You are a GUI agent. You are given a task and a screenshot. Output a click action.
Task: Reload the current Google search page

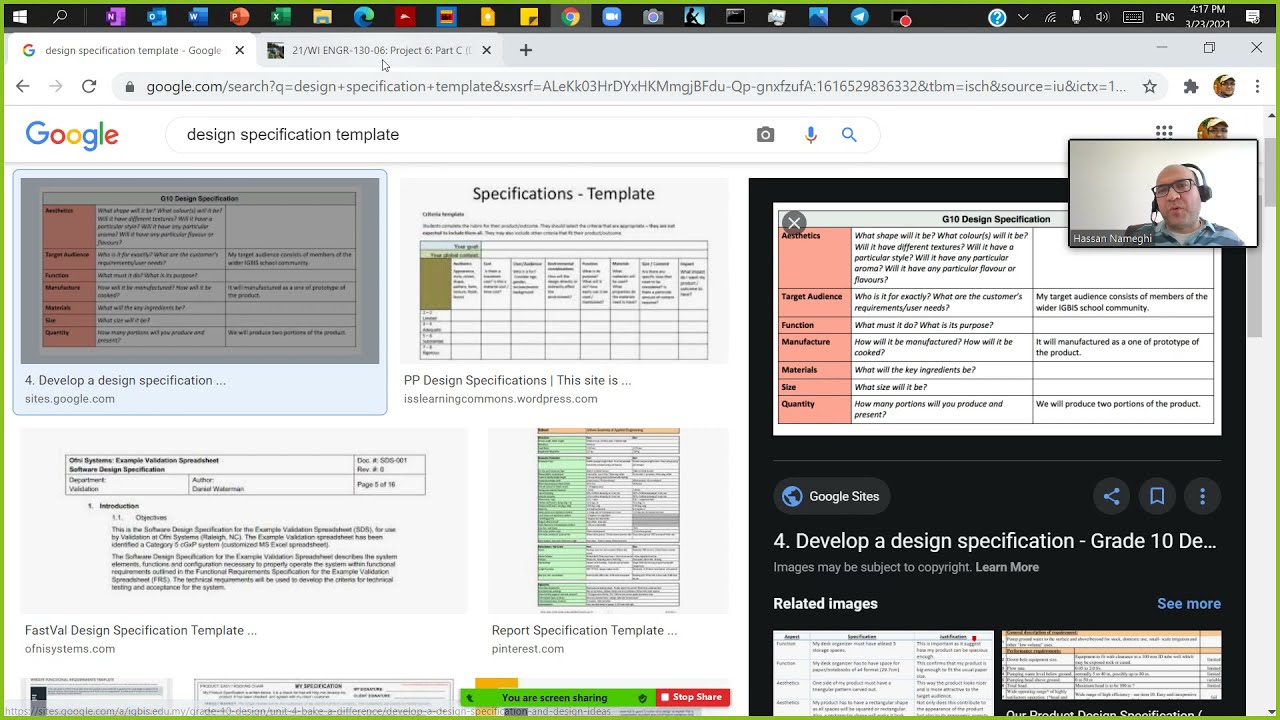(89, 87)
